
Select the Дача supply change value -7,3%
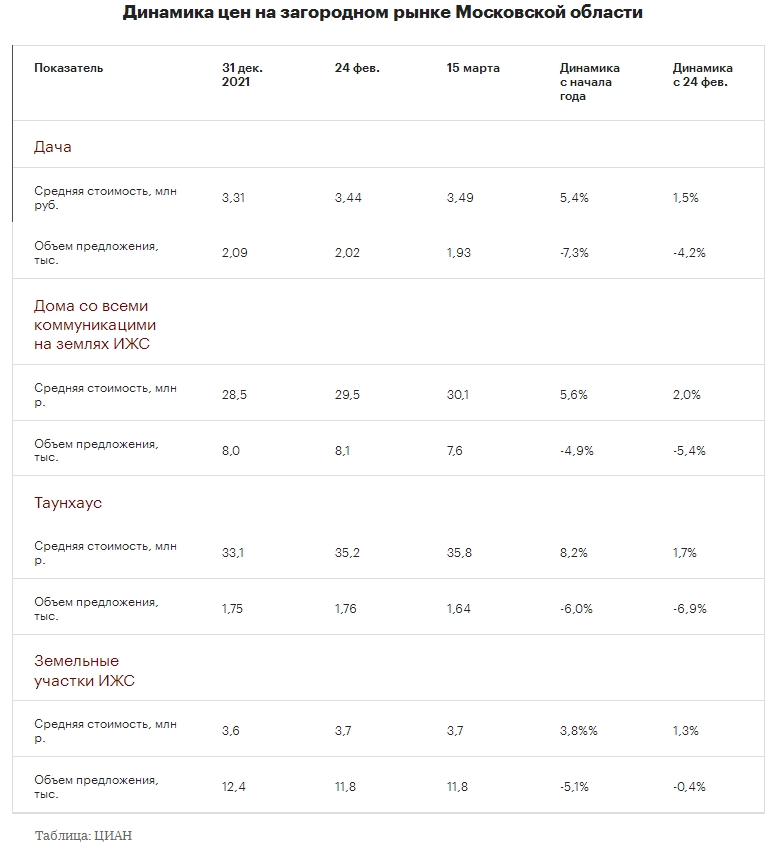pos(574,253)
